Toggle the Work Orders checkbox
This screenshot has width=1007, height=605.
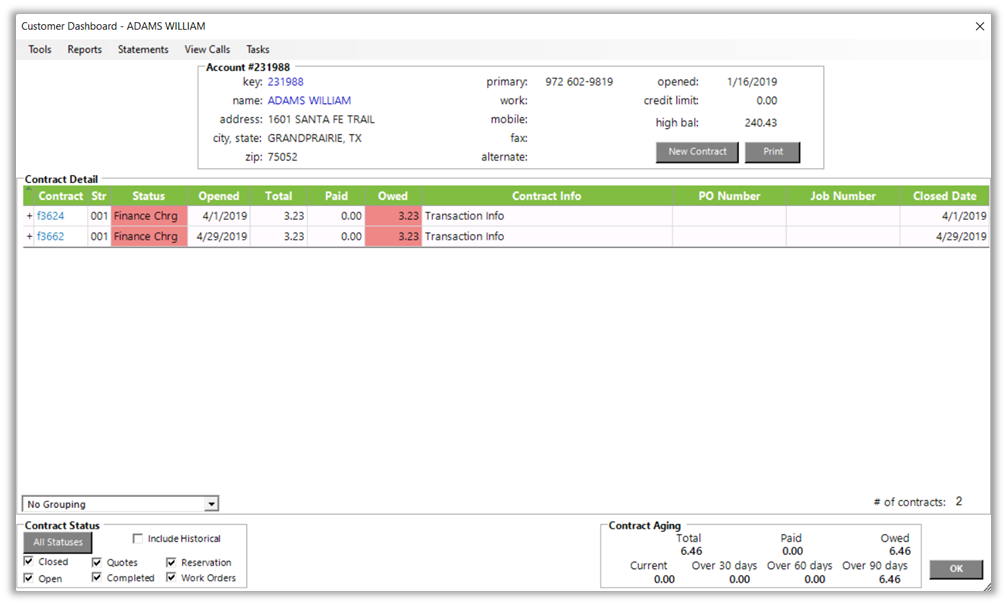pyautogui.click(x=172, y=578)
